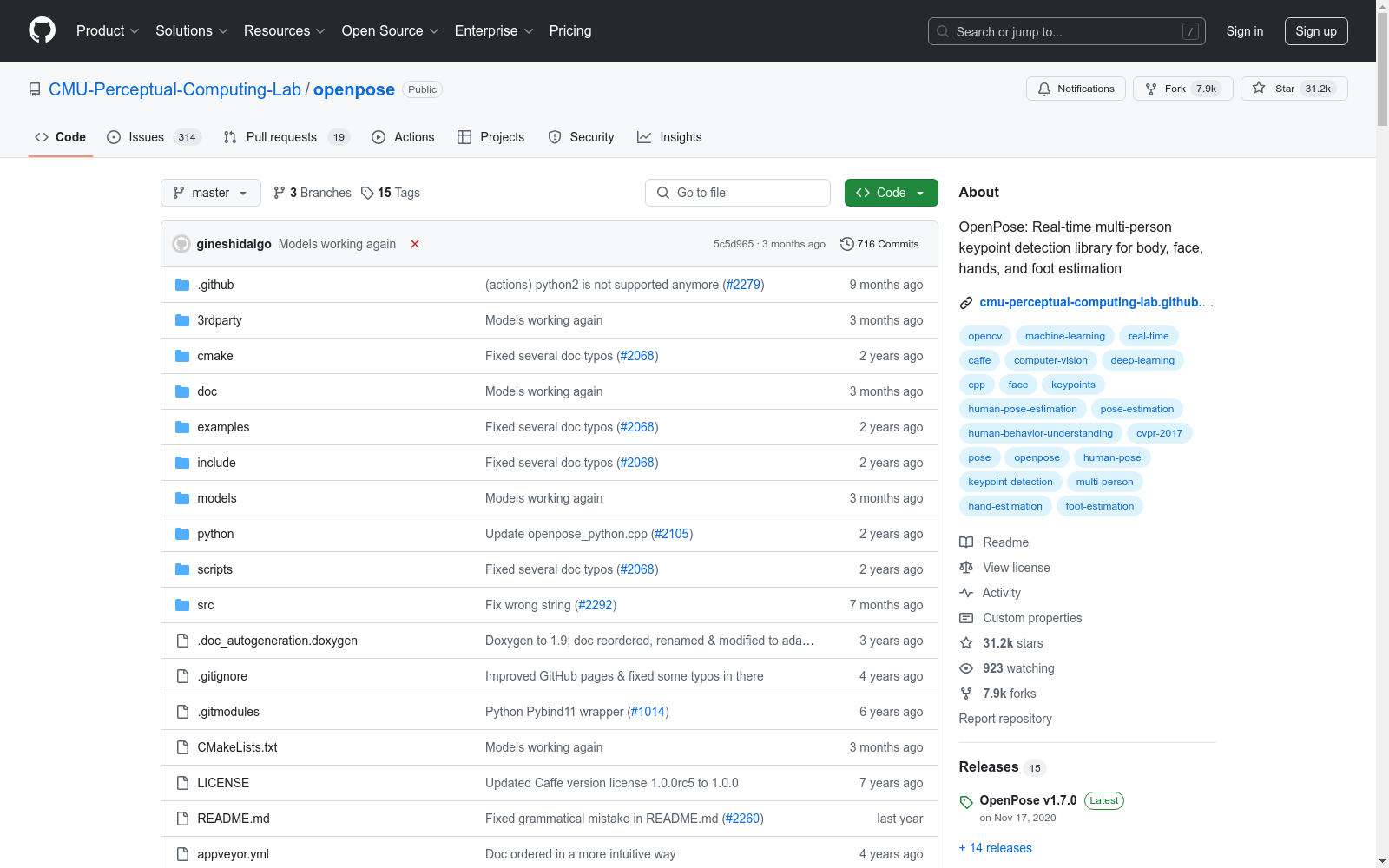Click the Sign up button

[1316, 31]
